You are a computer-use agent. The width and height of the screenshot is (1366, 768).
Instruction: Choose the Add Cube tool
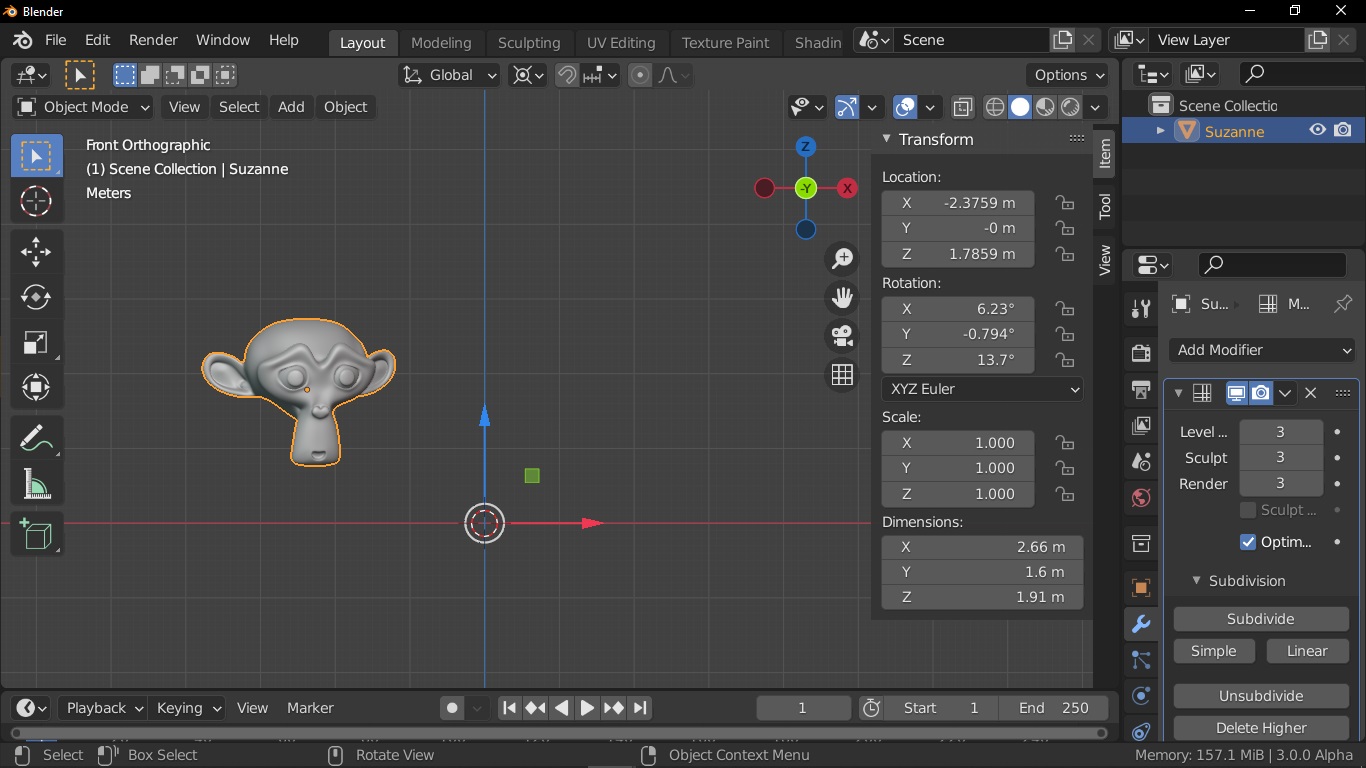(36, 536)
